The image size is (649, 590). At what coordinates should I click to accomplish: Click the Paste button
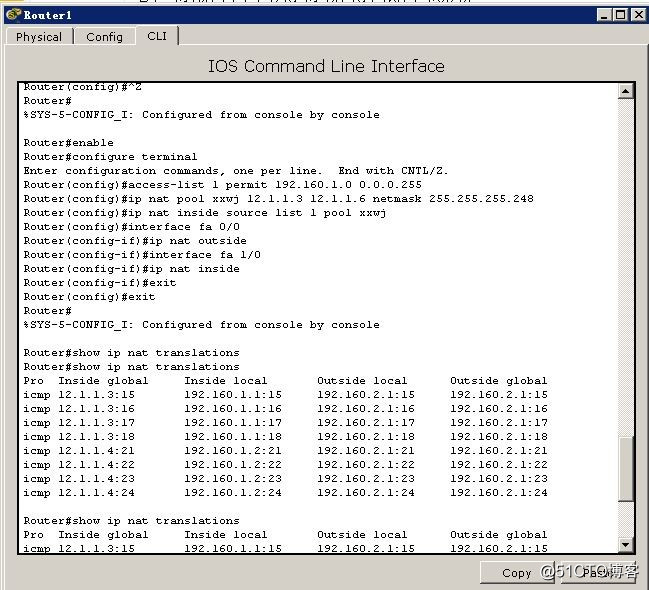click(598, 573)
